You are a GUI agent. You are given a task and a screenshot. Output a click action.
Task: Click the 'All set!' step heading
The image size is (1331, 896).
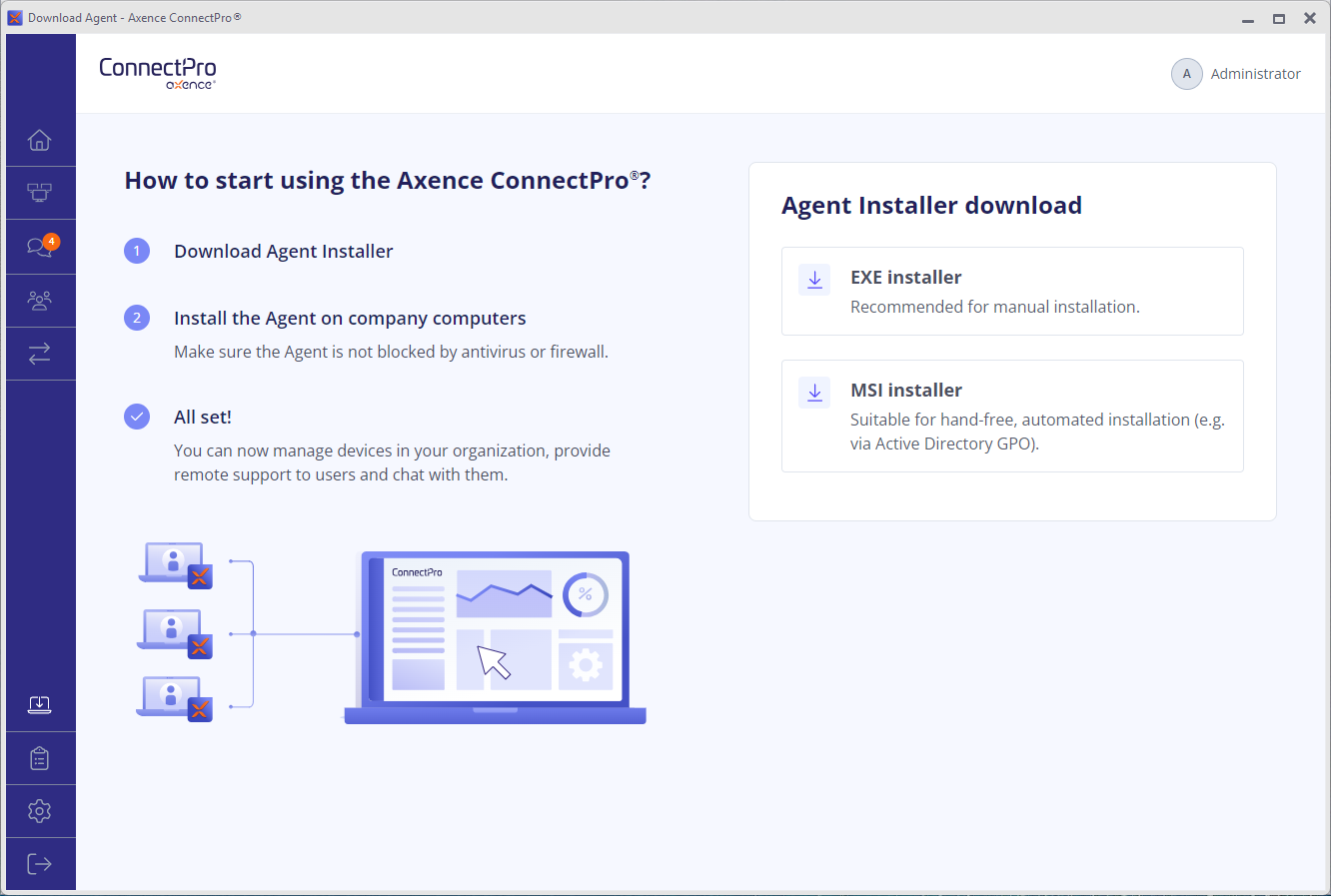[x=203, y=418]
